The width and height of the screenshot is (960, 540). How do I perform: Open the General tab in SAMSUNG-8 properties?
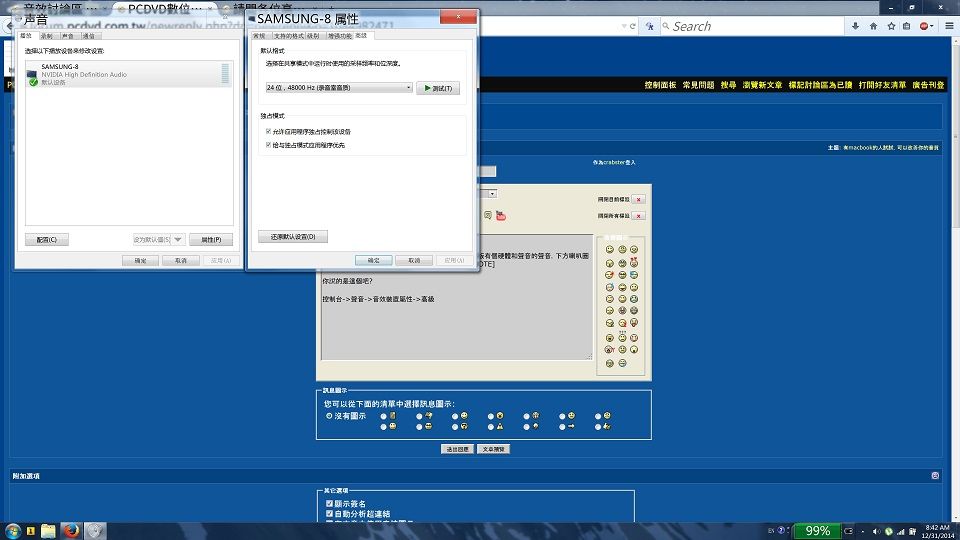coord(260,36)
